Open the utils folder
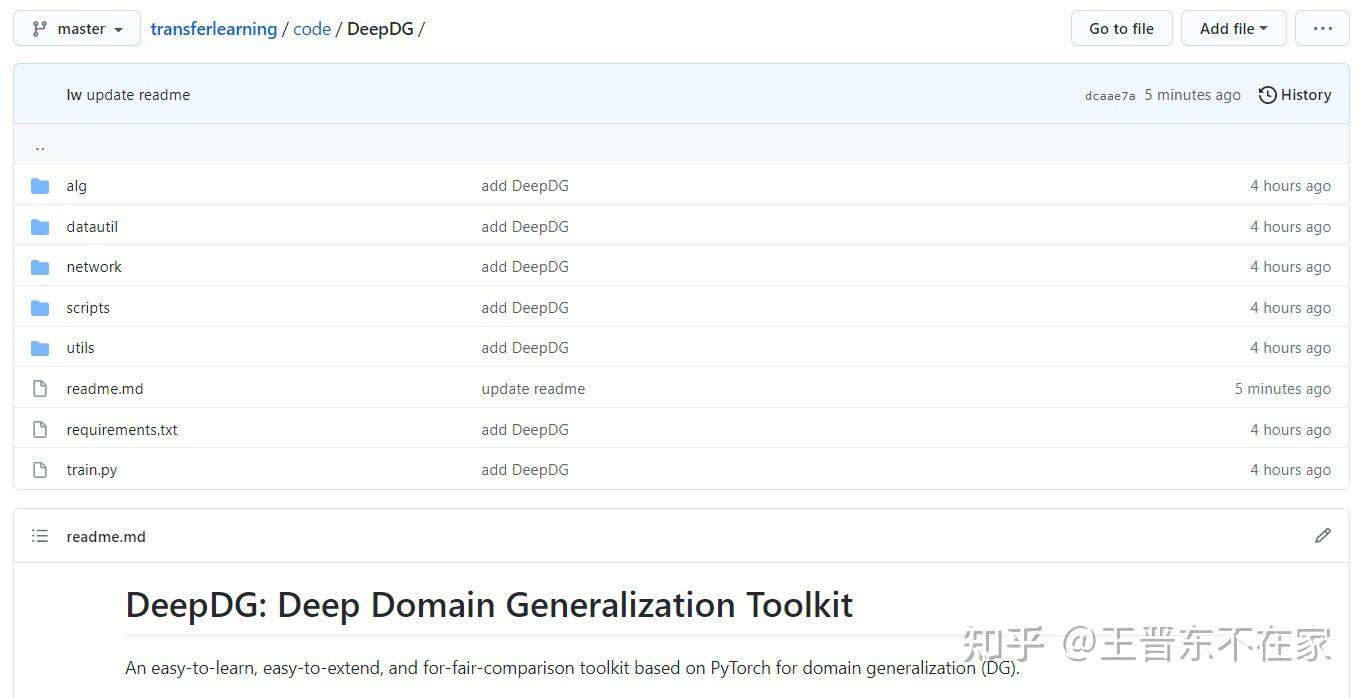Viewport: 1366px width, 698px height. coord(80,348)
